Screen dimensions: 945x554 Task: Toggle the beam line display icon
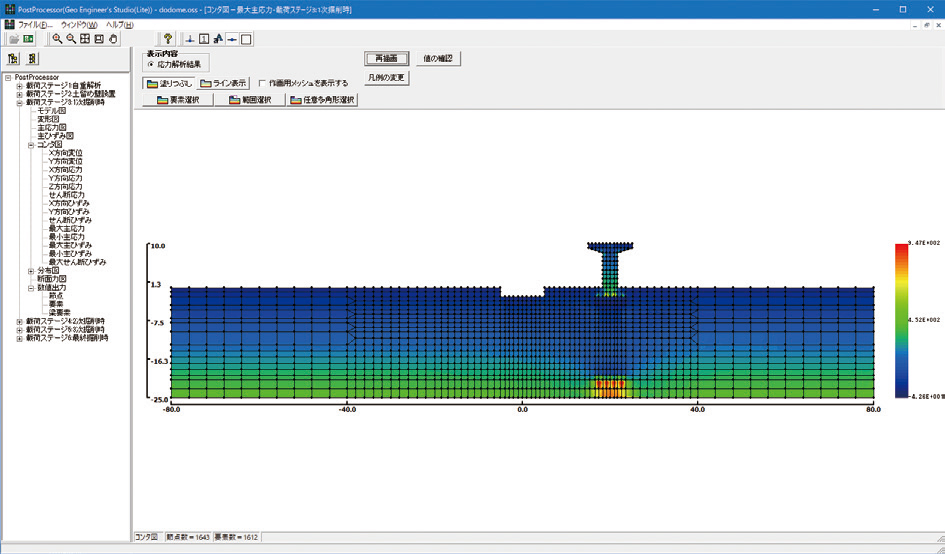[x=232, y=39]
